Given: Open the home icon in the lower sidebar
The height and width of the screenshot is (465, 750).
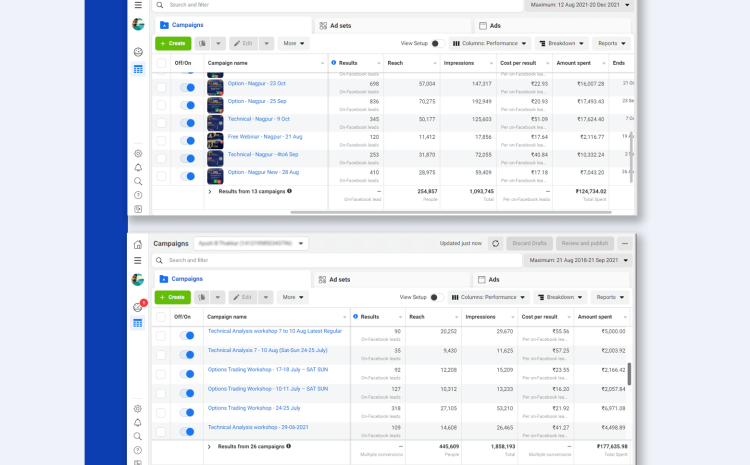Looking at the screenshot, I should pos(138,244).
